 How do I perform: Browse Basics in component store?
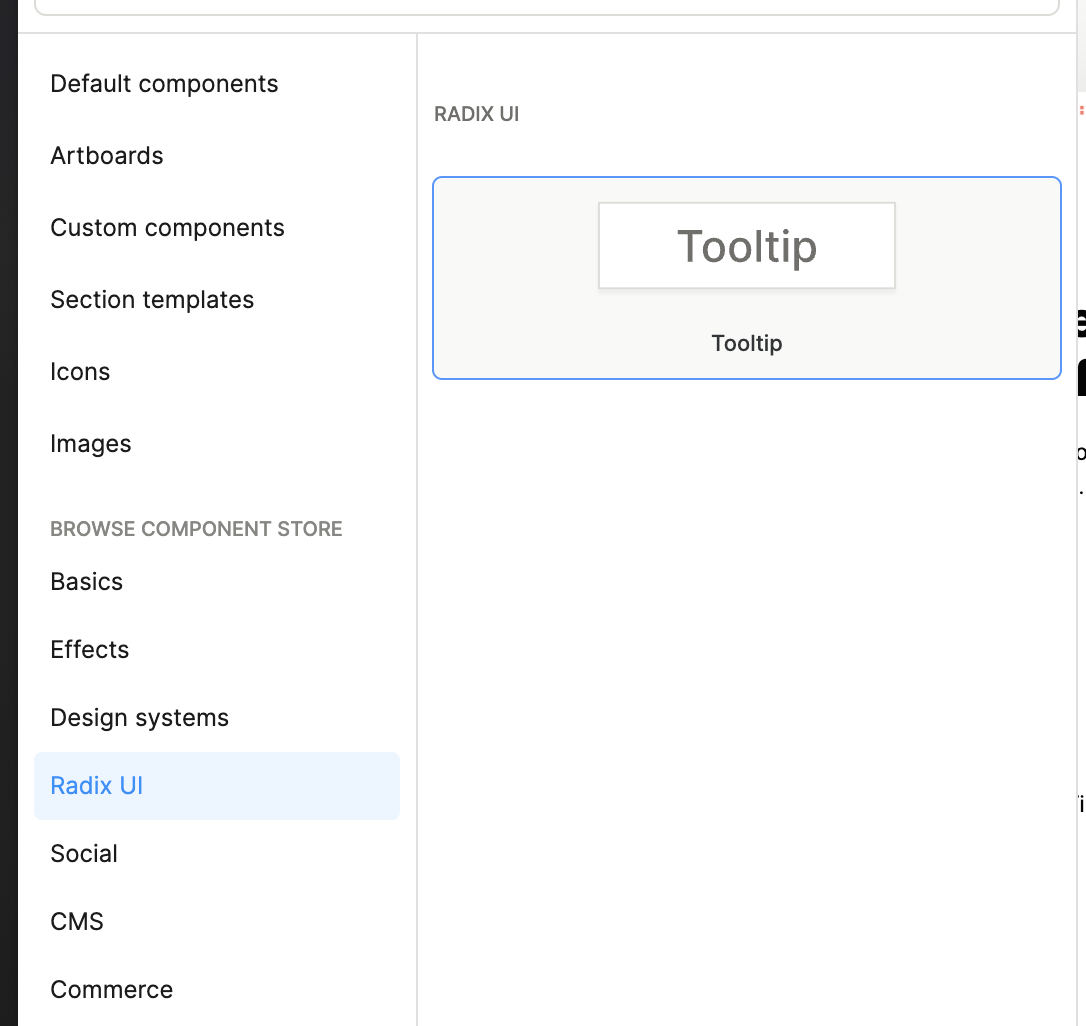coord(87,582)
